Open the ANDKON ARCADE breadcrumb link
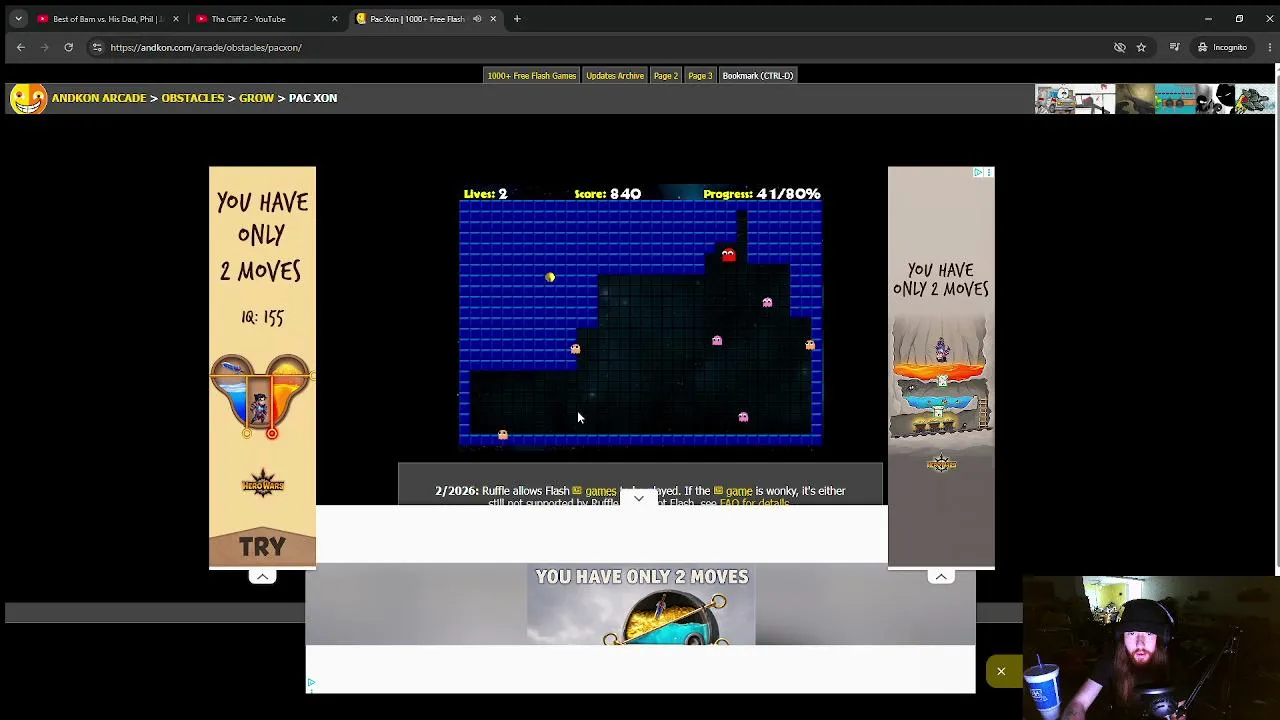1280x720 pixels. pyautogui.click(x=99, y=98)
